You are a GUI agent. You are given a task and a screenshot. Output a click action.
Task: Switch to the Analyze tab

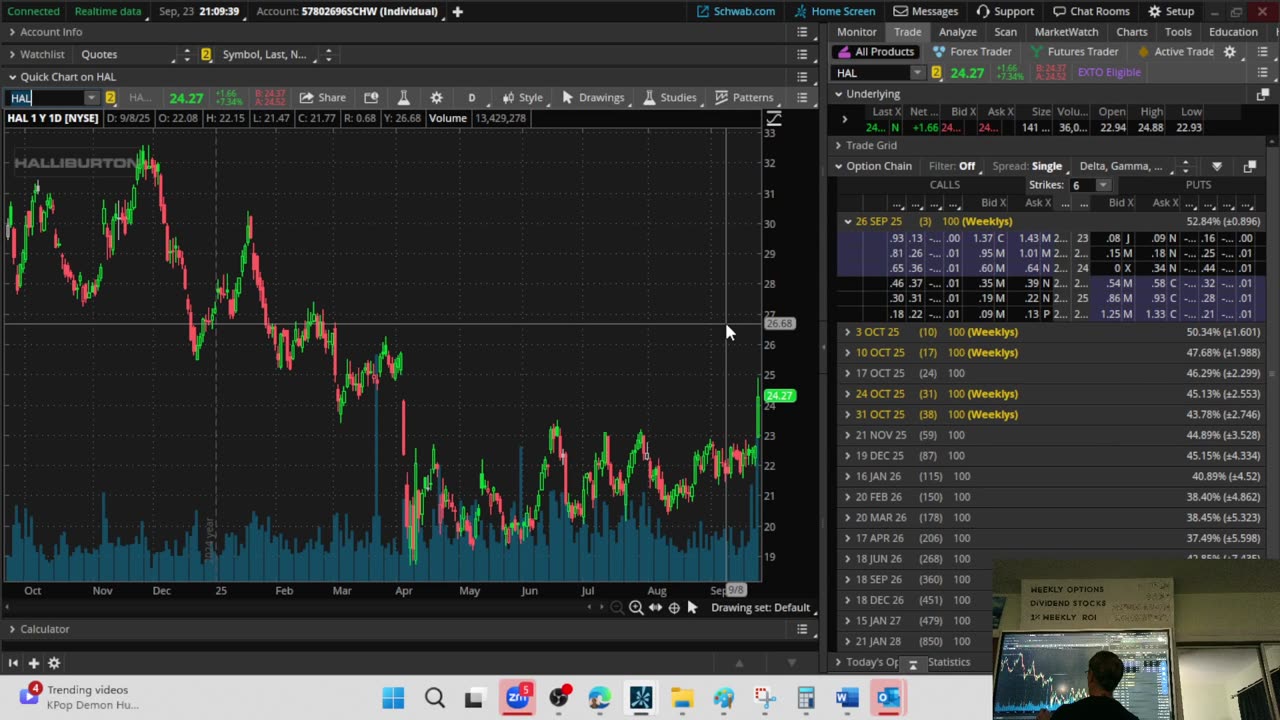pos(957,32)
